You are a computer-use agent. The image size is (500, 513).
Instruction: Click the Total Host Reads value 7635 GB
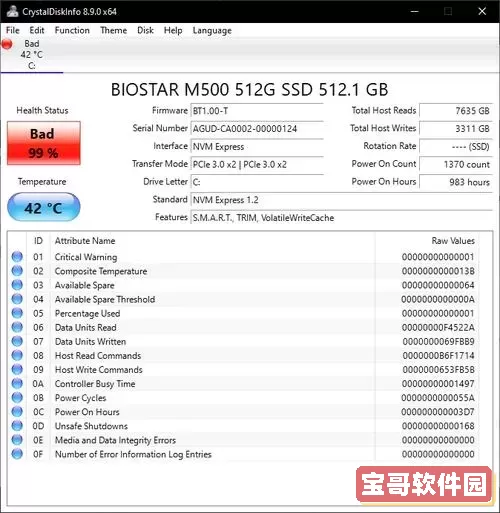456,111
